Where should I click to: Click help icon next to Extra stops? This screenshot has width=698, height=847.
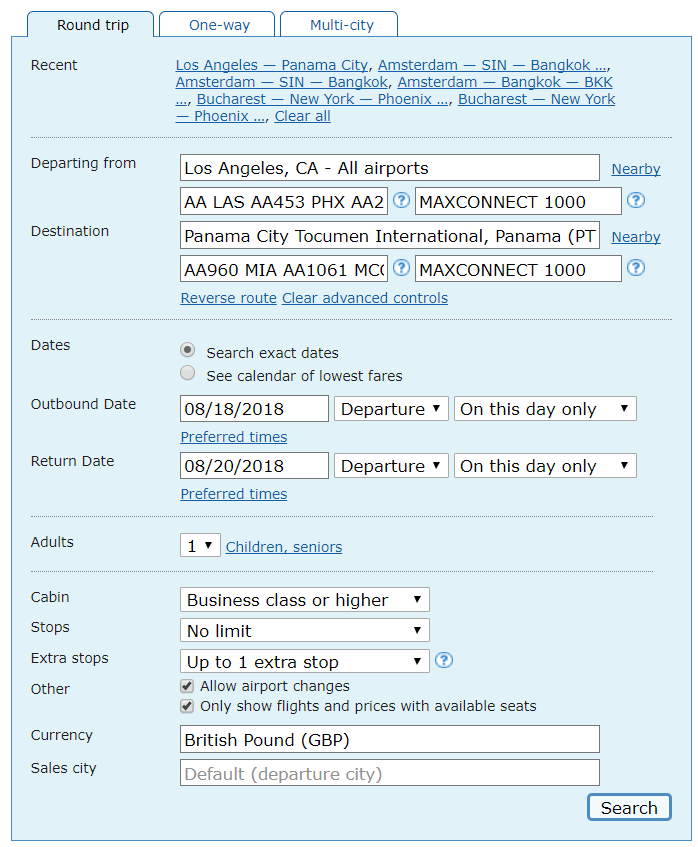point(445,660)
